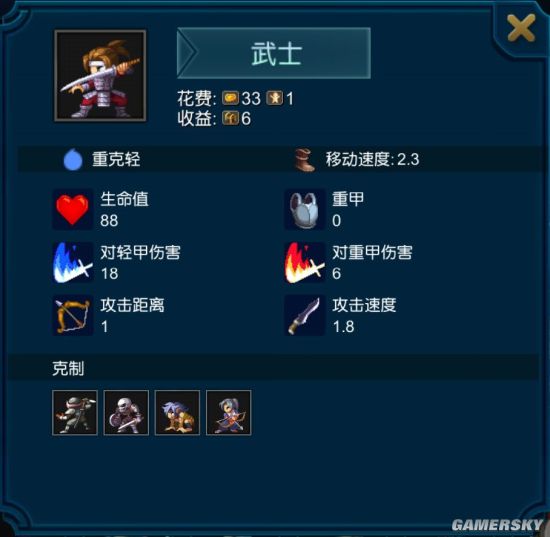Click the population cost icon

(275, 99)
